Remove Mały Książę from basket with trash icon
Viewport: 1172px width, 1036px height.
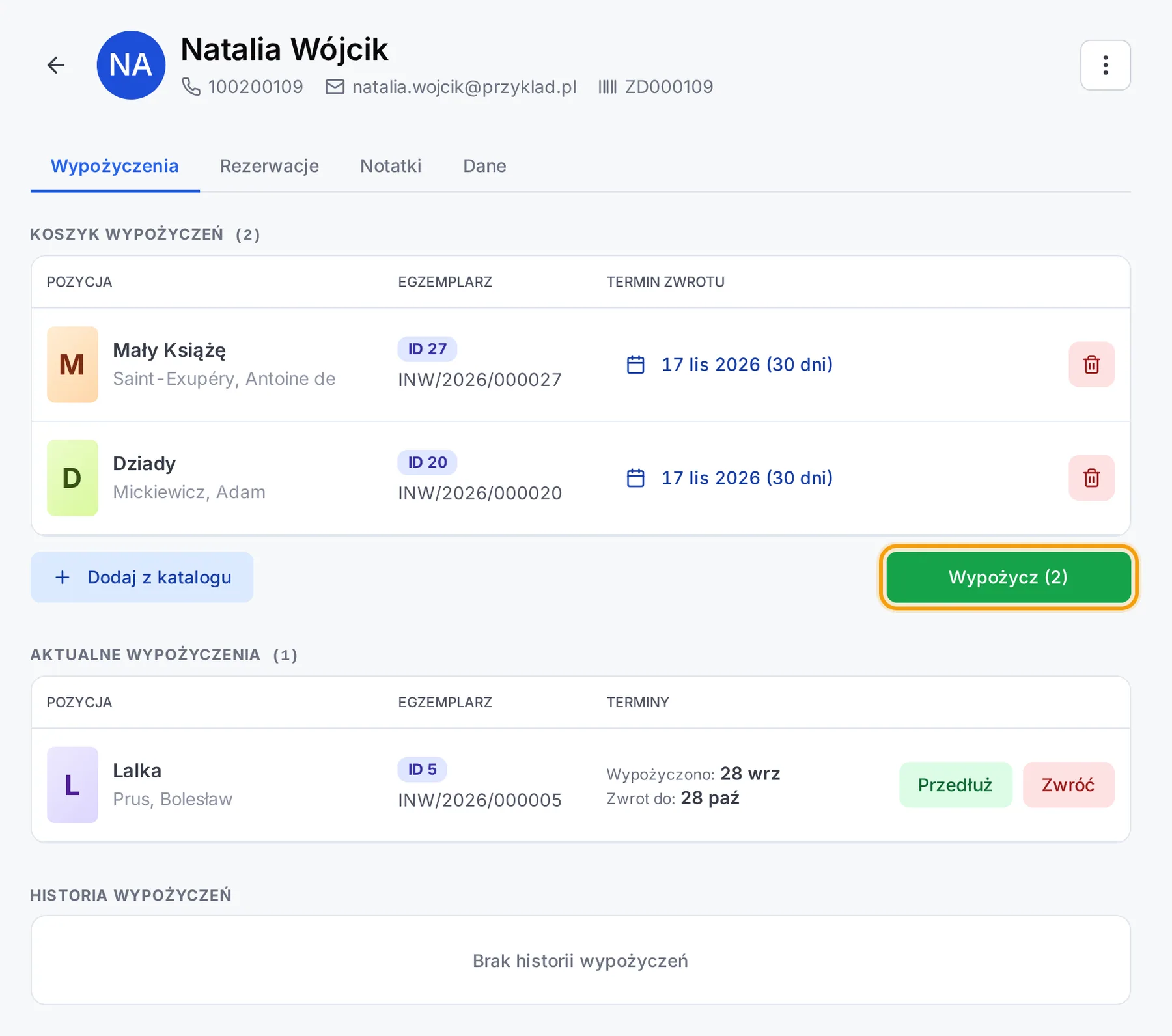pyautogui.click(x=1091, y=365)
